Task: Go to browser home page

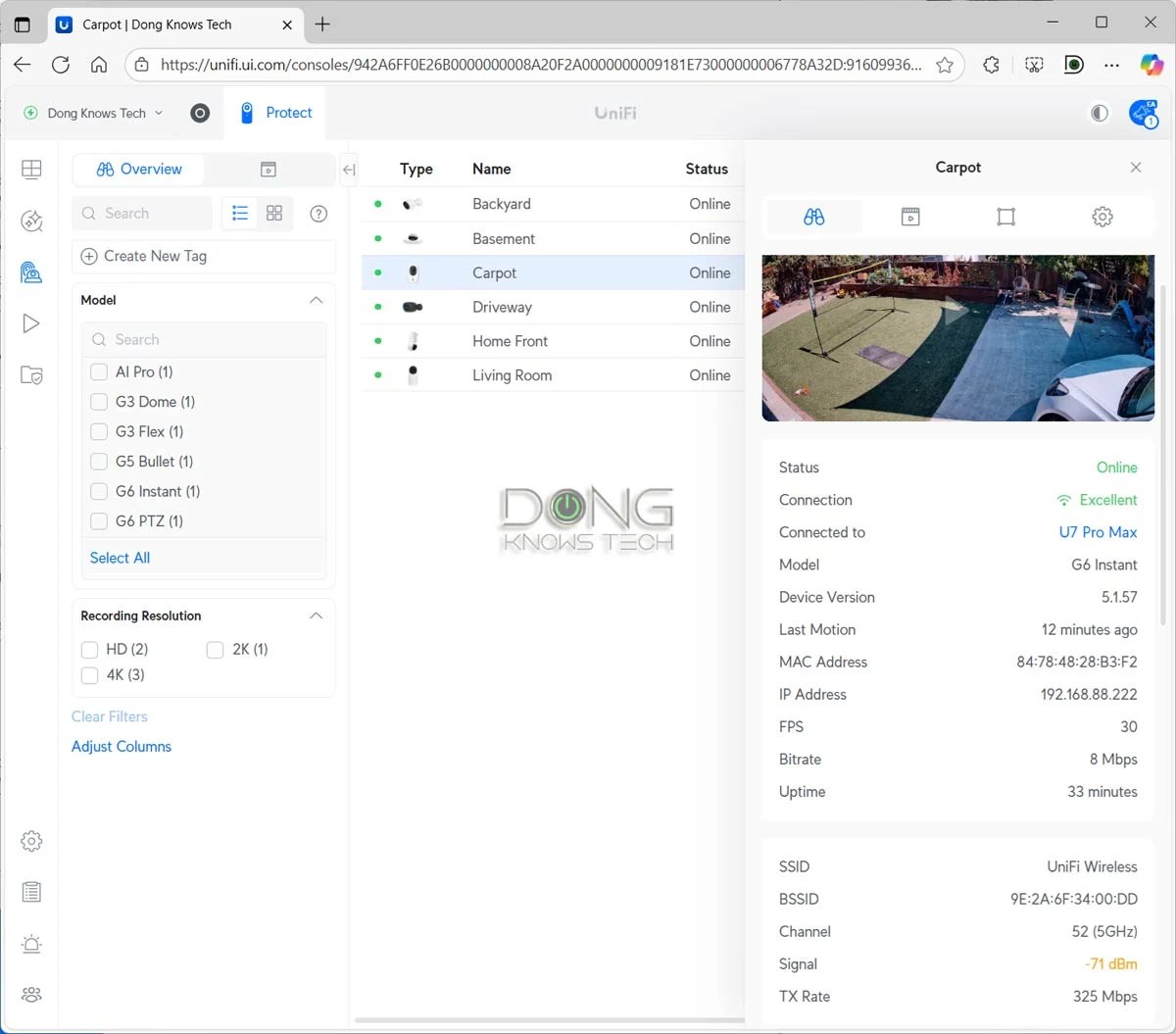Action: pyautogui.click(x=99, y=65)
